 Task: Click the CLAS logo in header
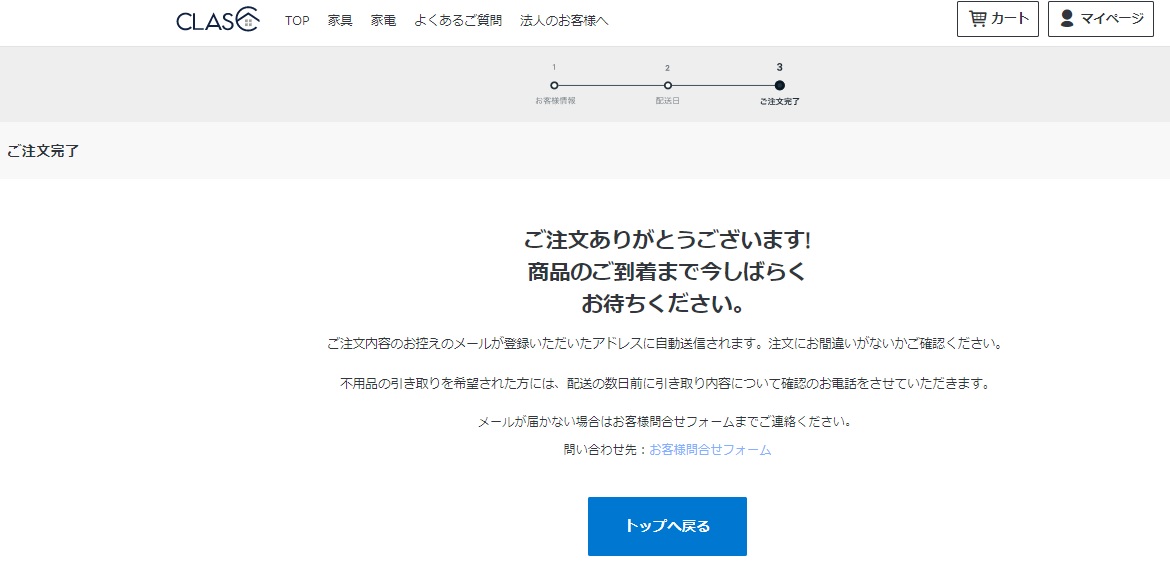pos(218,19)
